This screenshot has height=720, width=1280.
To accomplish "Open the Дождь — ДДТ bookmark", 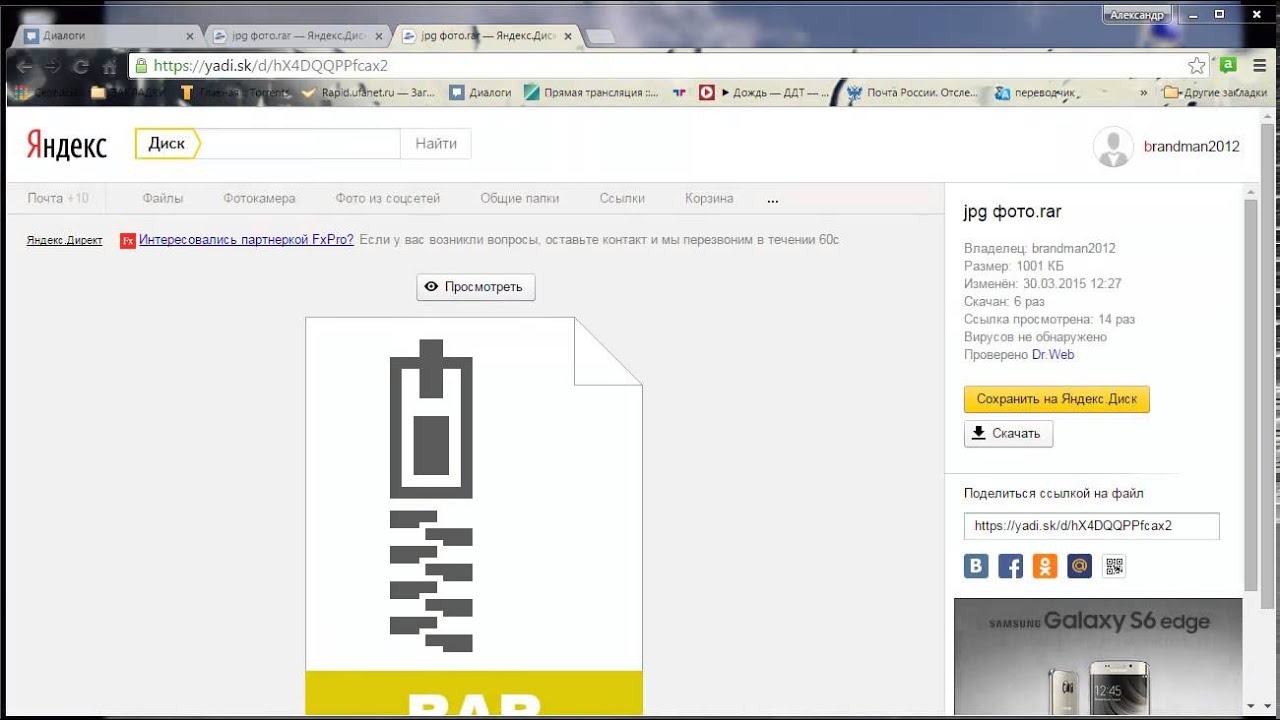I will click(x=763, y=92).
